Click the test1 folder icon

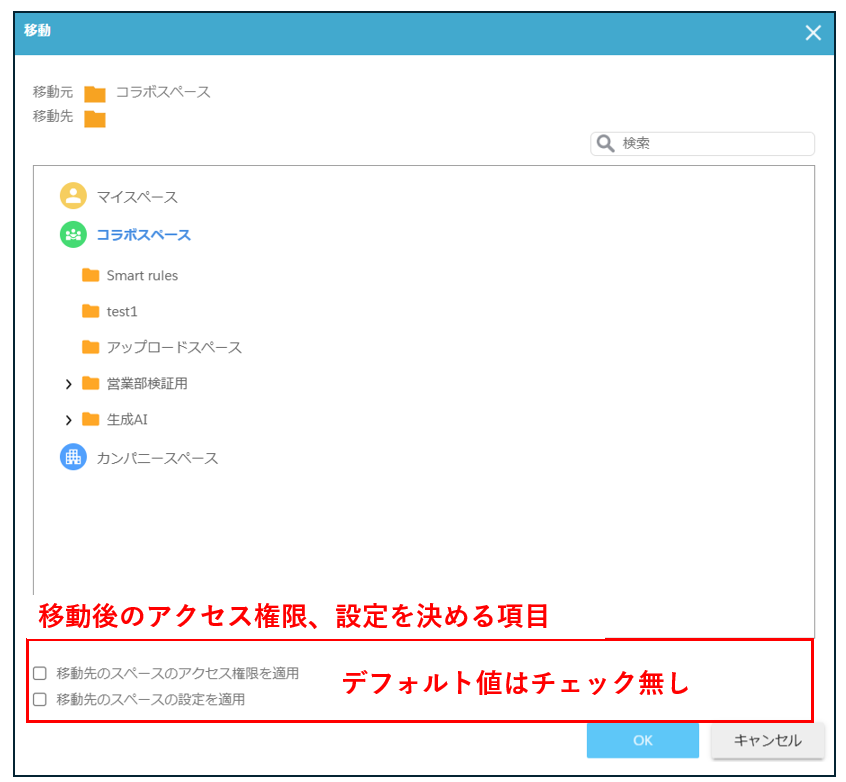[x=91, y=311]
